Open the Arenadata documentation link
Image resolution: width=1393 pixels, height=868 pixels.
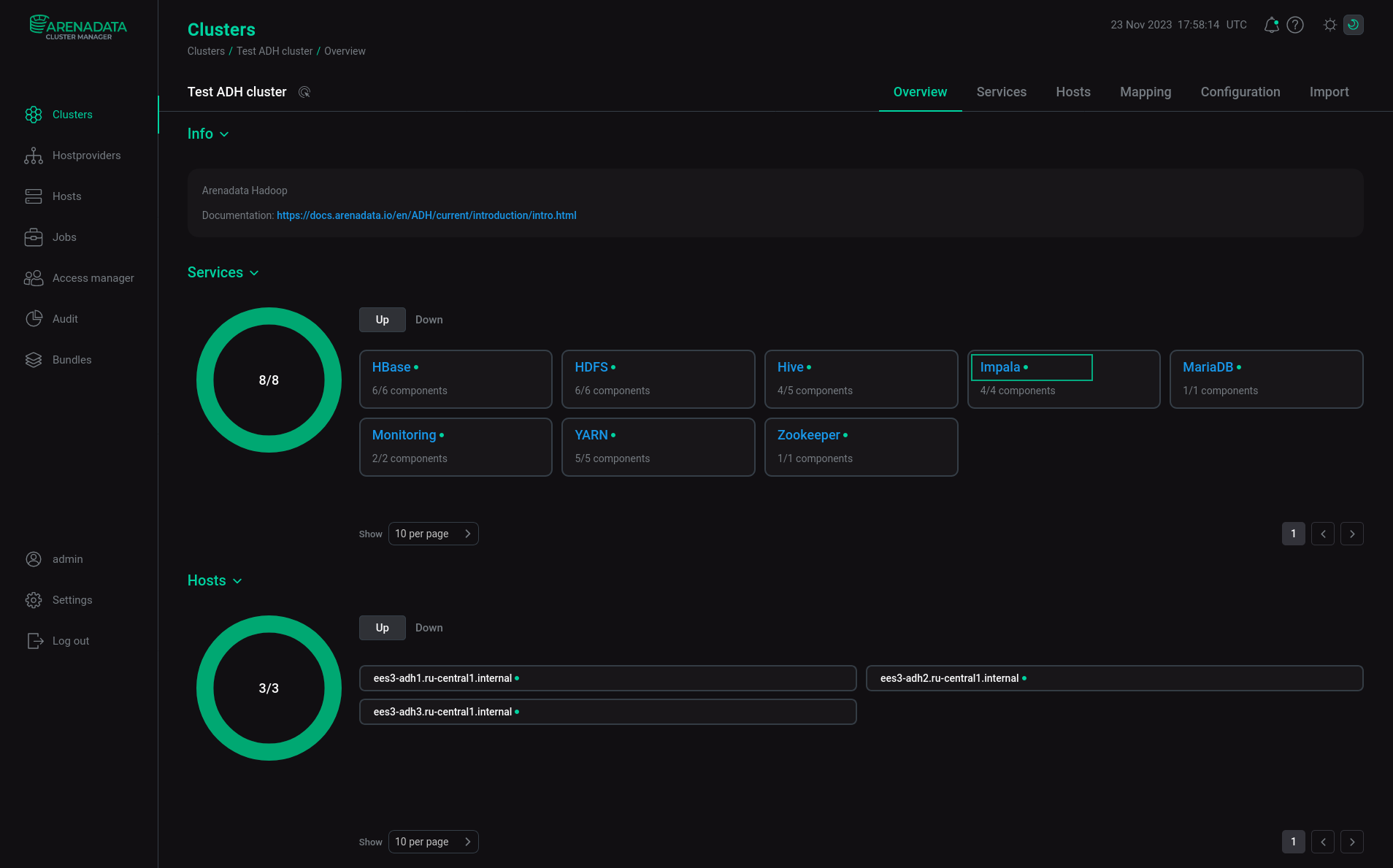[x=426, y=215]
